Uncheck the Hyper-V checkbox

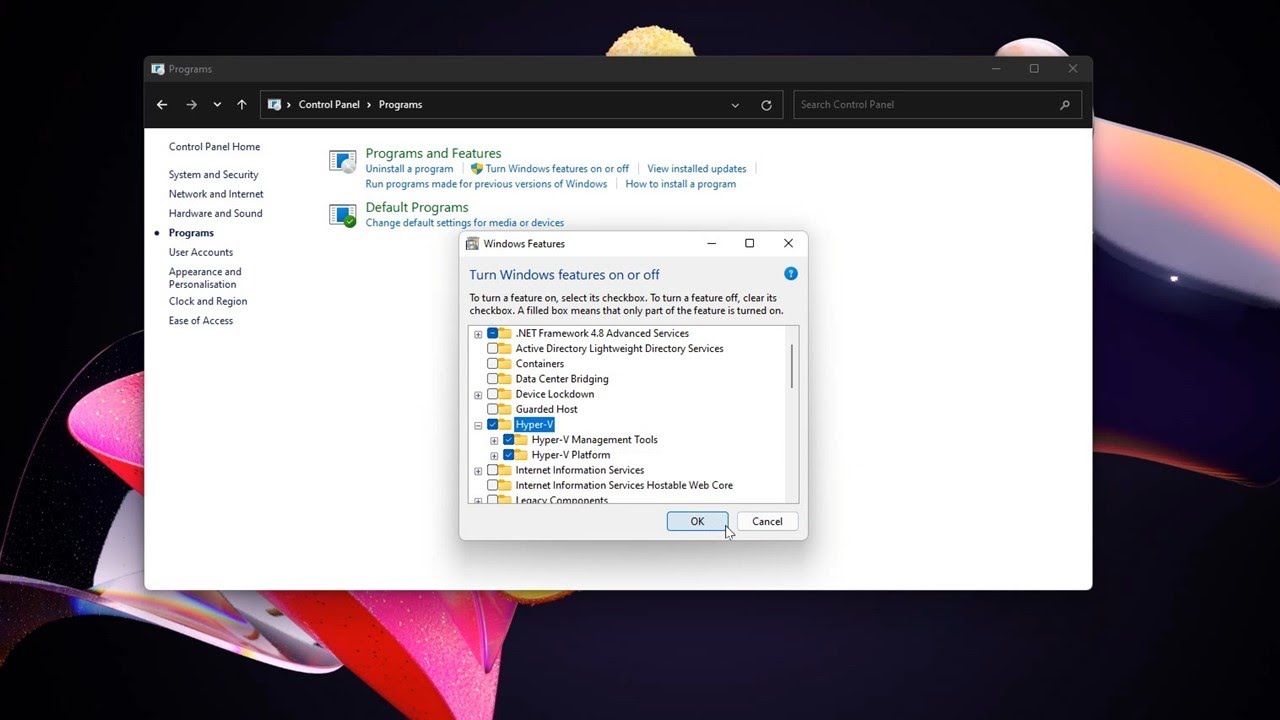492,425
